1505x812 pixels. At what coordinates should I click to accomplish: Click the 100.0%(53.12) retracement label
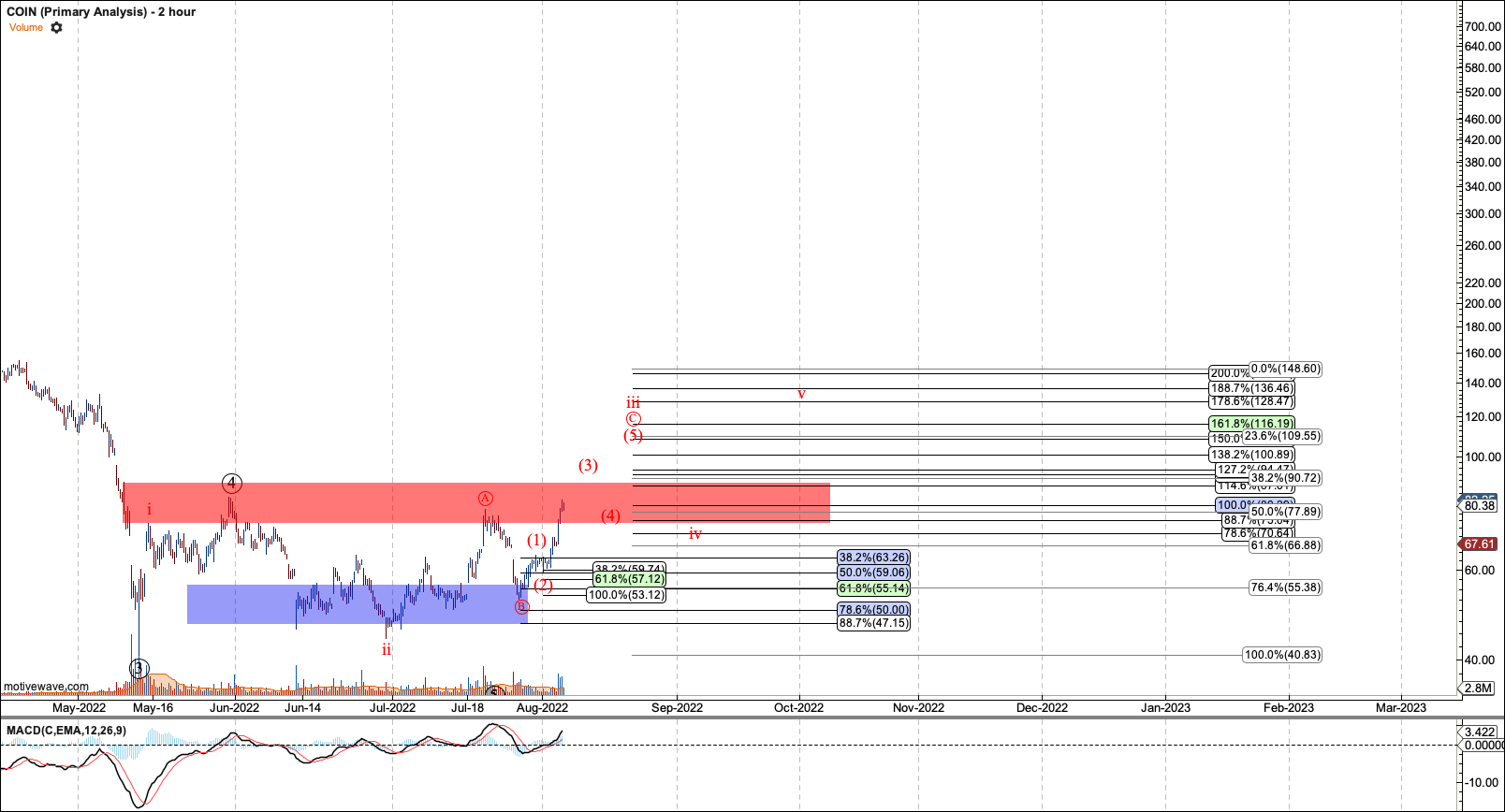tap(626, 595)
